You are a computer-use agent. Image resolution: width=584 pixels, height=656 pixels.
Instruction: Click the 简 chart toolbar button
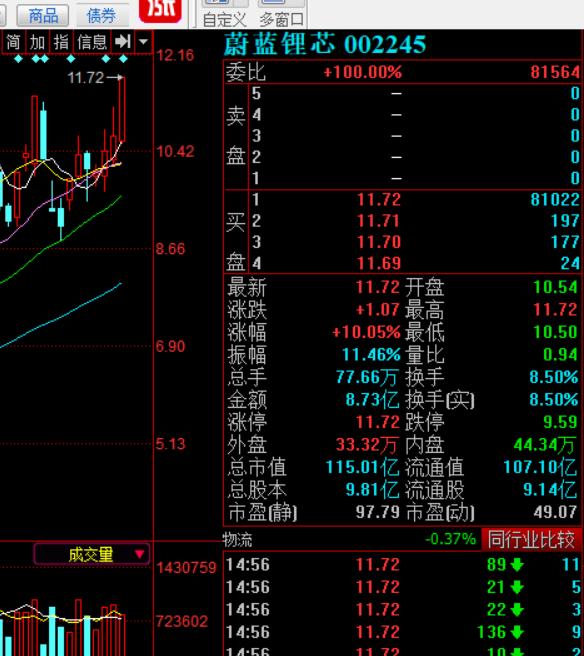click(13, 42)
